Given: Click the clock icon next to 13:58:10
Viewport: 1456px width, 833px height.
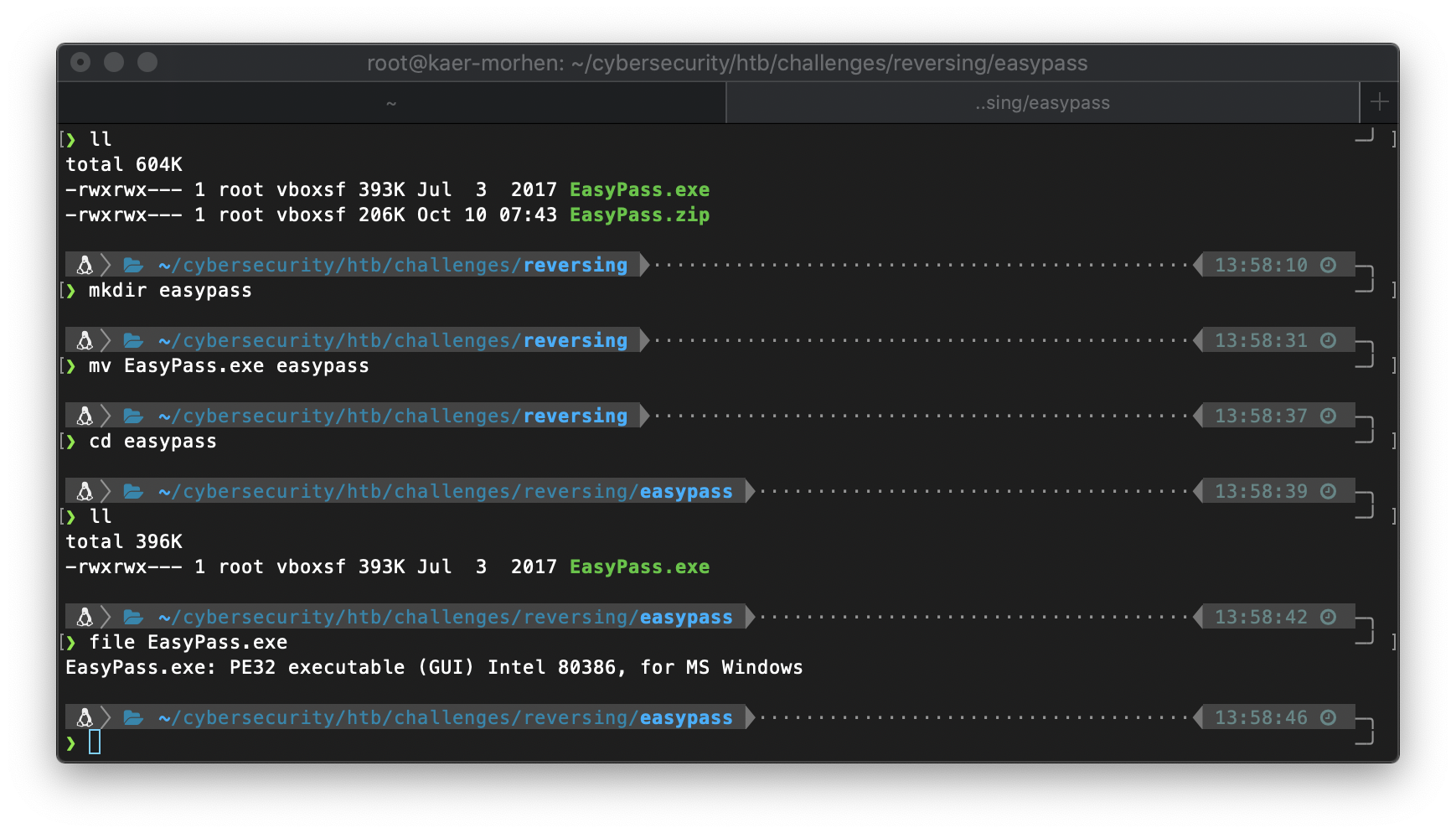Looking at the screenshot, I should (x=1328, y=265).
